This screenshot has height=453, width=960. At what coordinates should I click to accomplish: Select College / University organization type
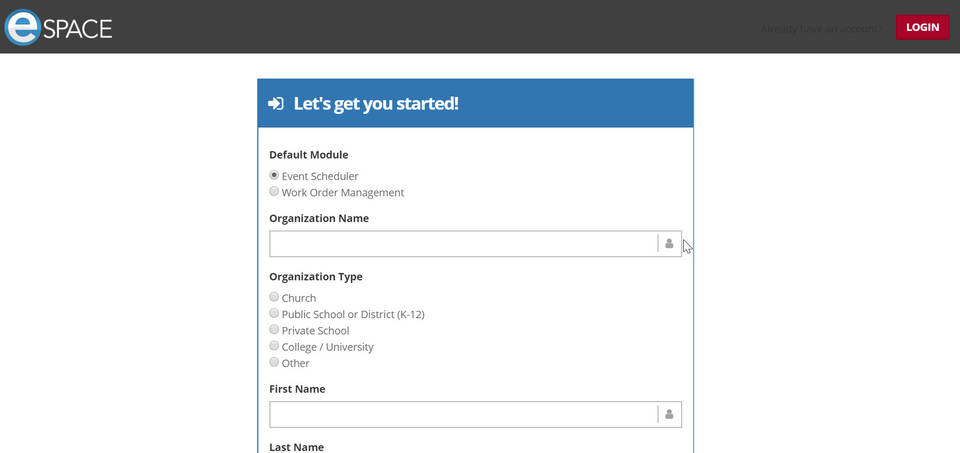click(274, 346)
